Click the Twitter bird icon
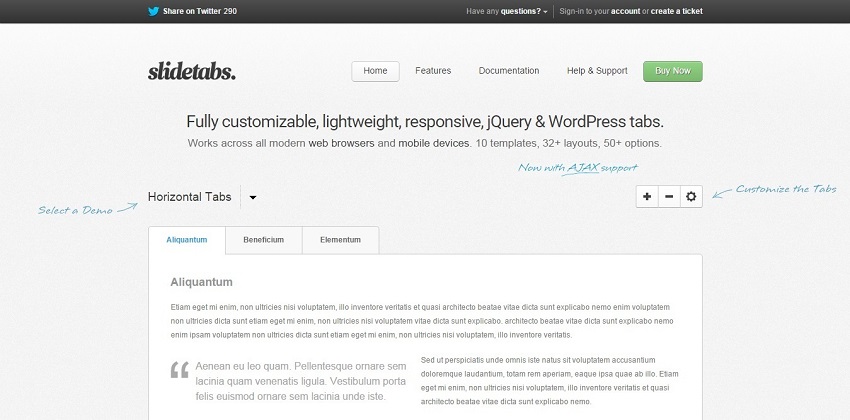The image size is (850, 420). click(x=153, y=11)
